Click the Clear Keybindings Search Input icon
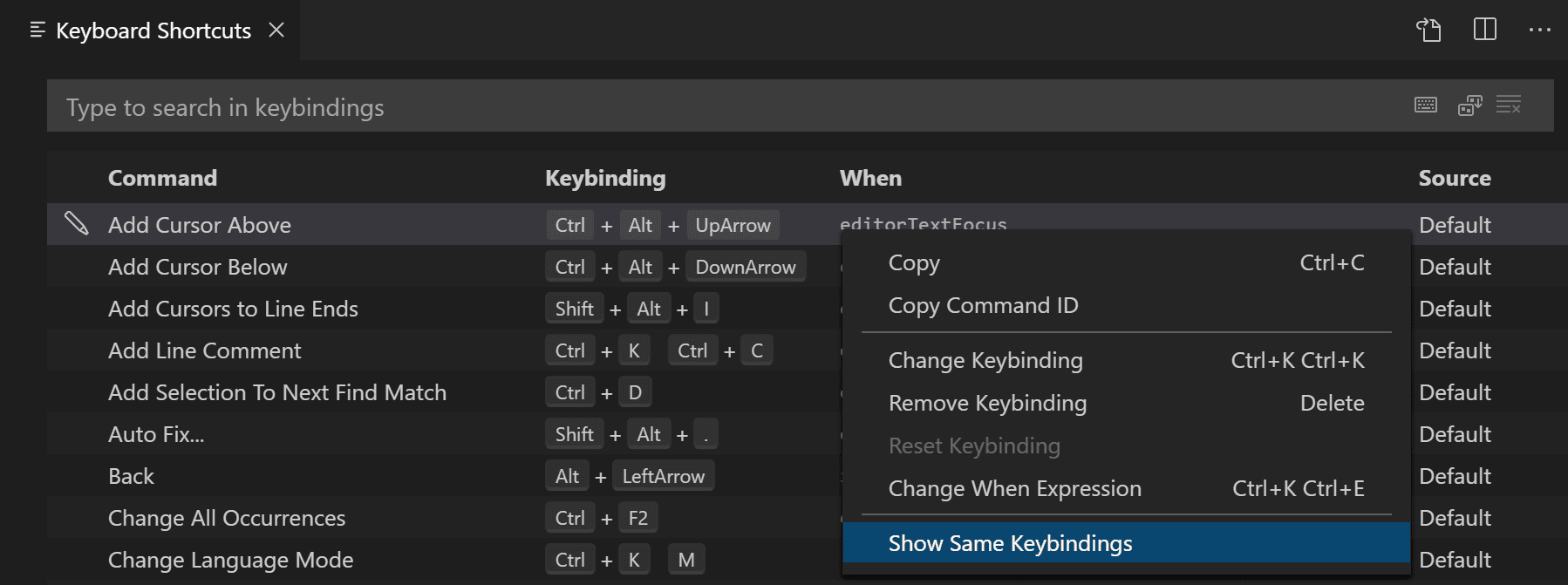Viewport: 1568px width, 585px height. tap(1509, 105)
